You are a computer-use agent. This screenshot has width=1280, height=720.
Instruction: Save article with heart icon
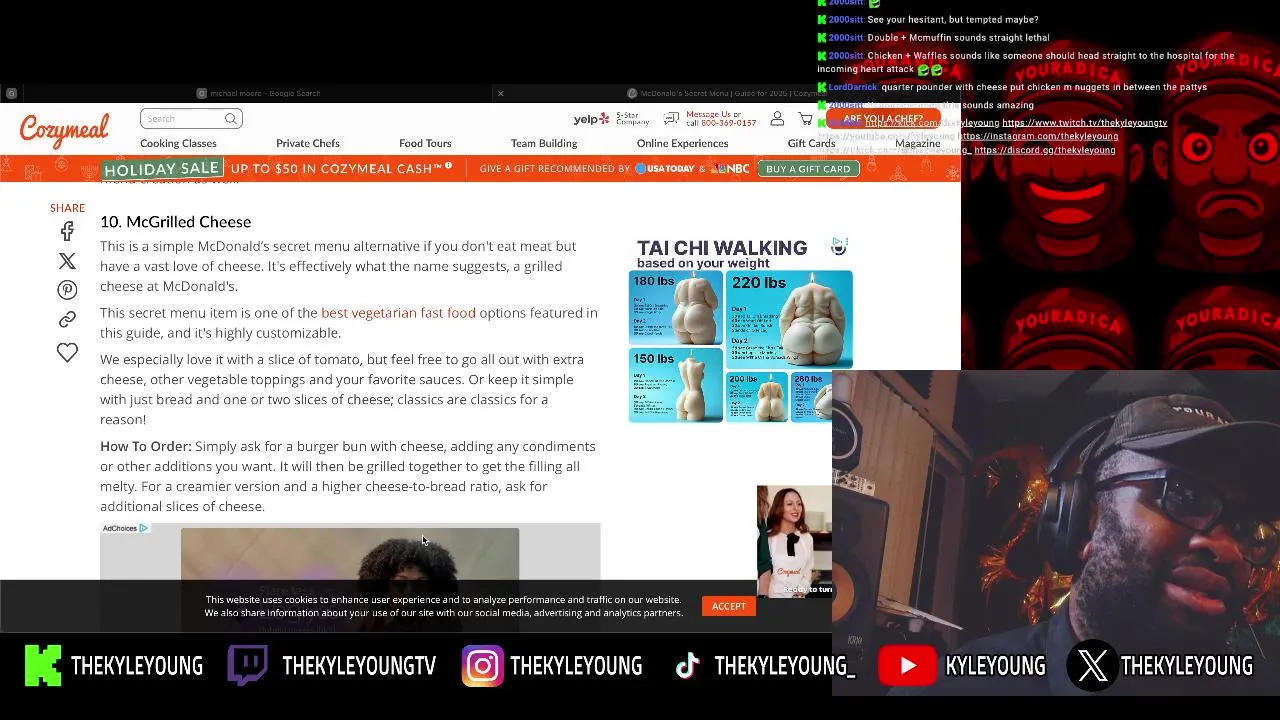(67, 352)
